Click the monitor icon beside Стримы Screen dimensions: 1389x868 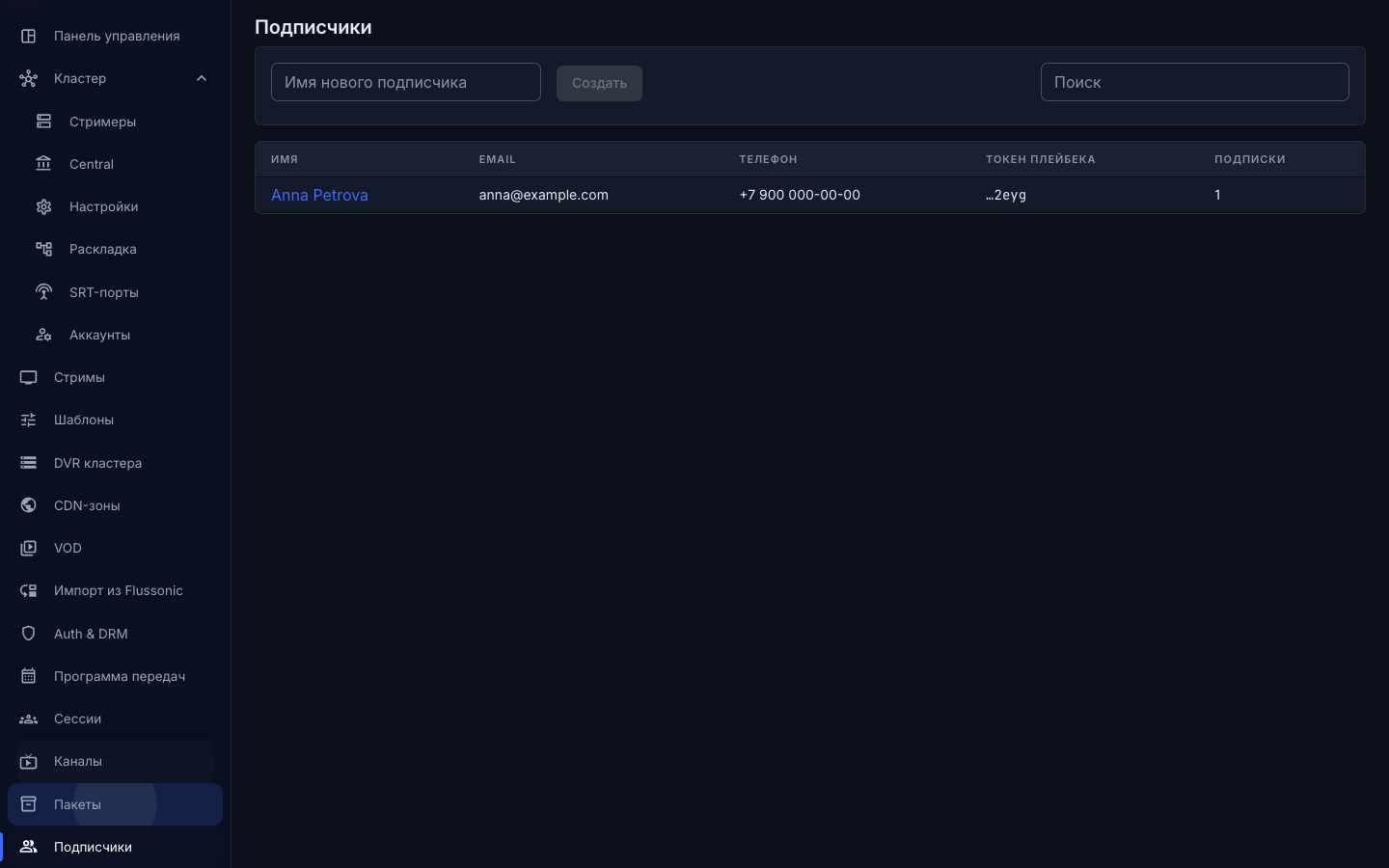tap(29, 377)
